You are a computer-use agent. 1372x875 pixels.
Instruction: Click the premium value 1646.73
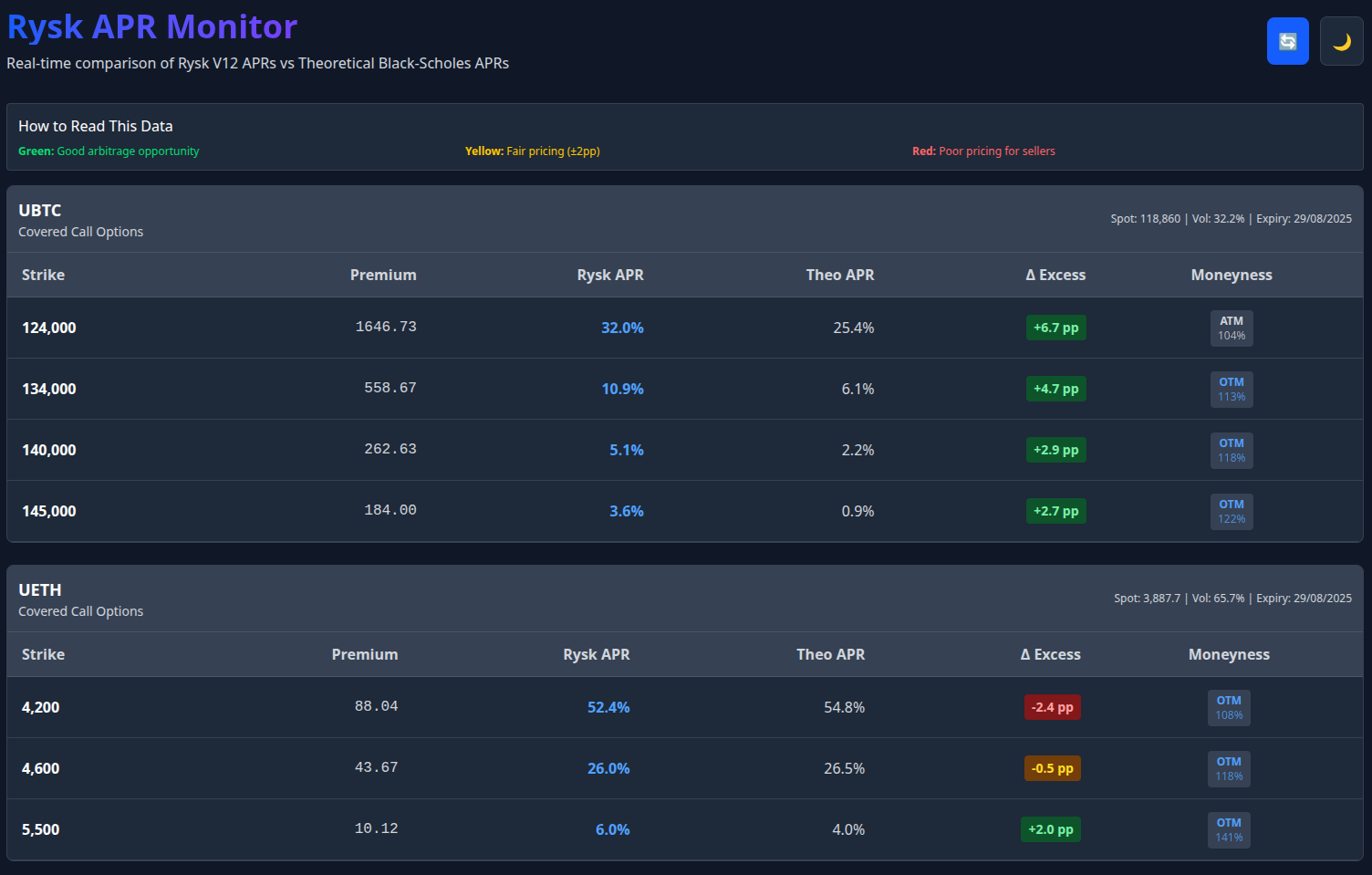pyautogui.click(x=386, y=327)
